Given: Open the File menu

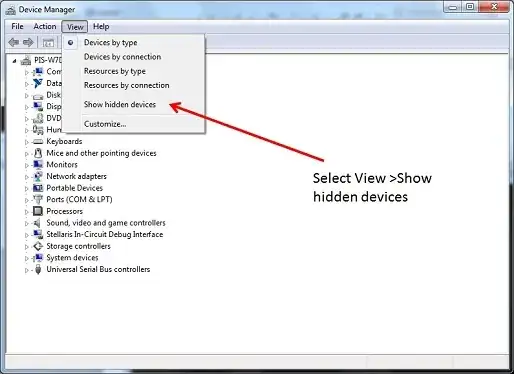Looking at the screenshot, I should [17, 26].
